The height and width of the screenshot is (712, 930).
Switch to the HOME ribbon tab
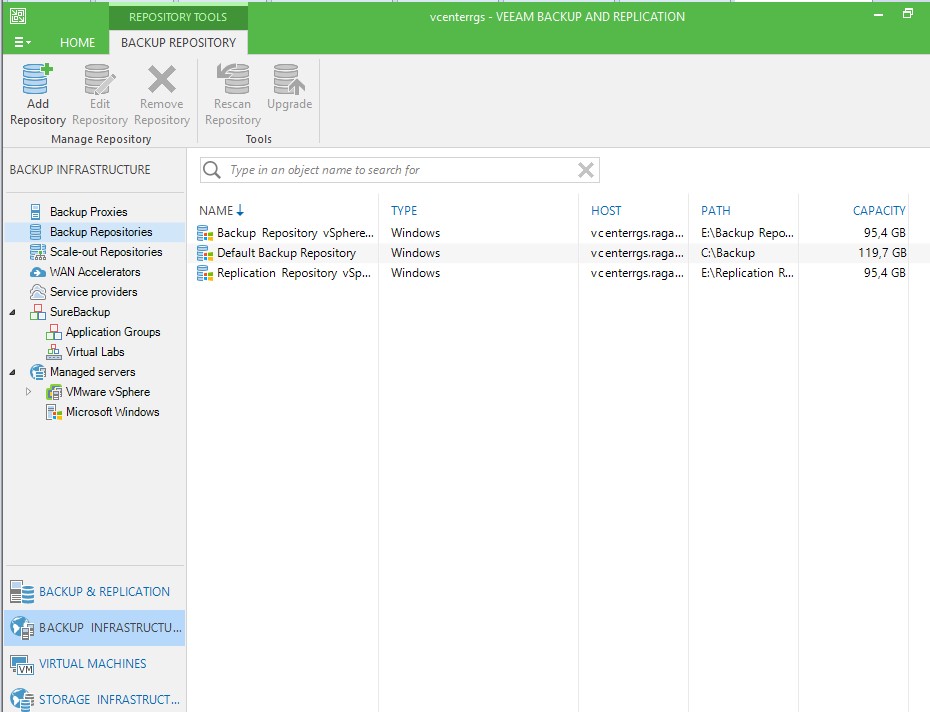(x=76, y=42)
